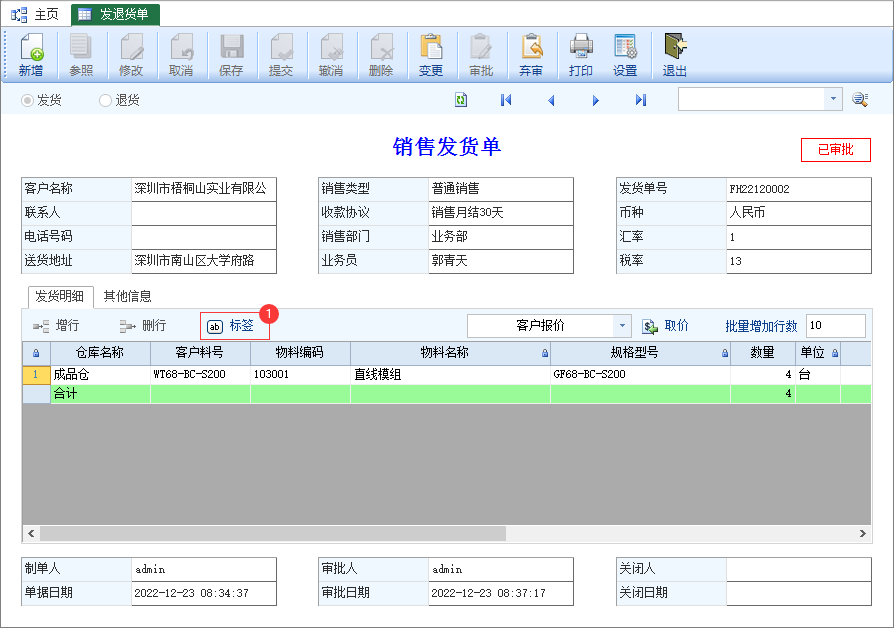Viewport: 894px width, 628px height.
Task: Click the 送货地址 field value
Action: 204,261
